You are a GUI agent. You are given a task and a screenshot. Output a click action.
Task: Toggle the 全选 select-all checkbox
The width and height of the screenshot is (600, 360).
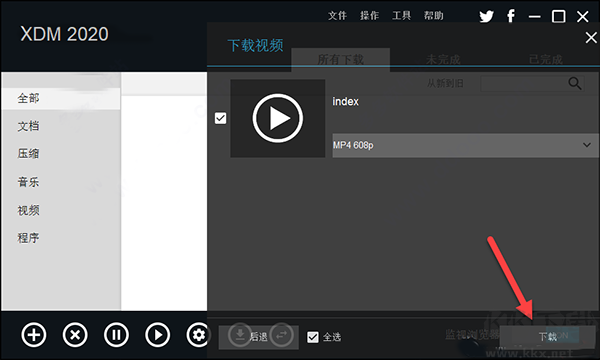313,337
